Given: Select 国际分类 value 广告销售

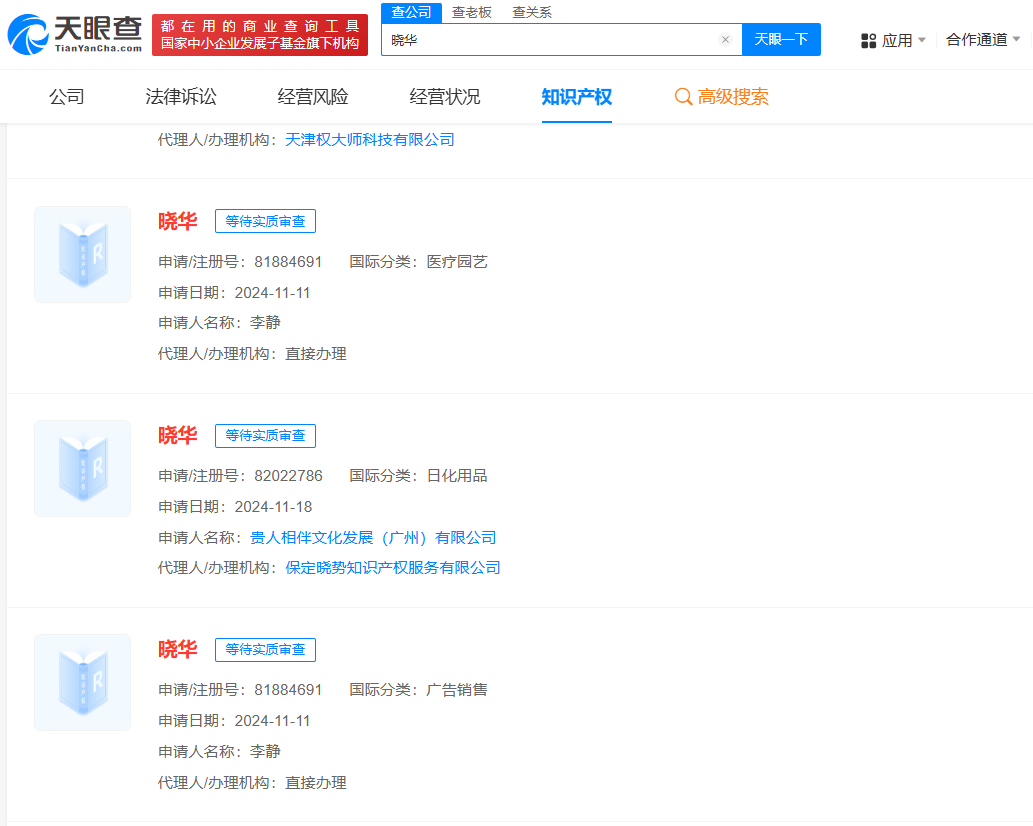Looking at the screenshot, I should click(457, 690).
